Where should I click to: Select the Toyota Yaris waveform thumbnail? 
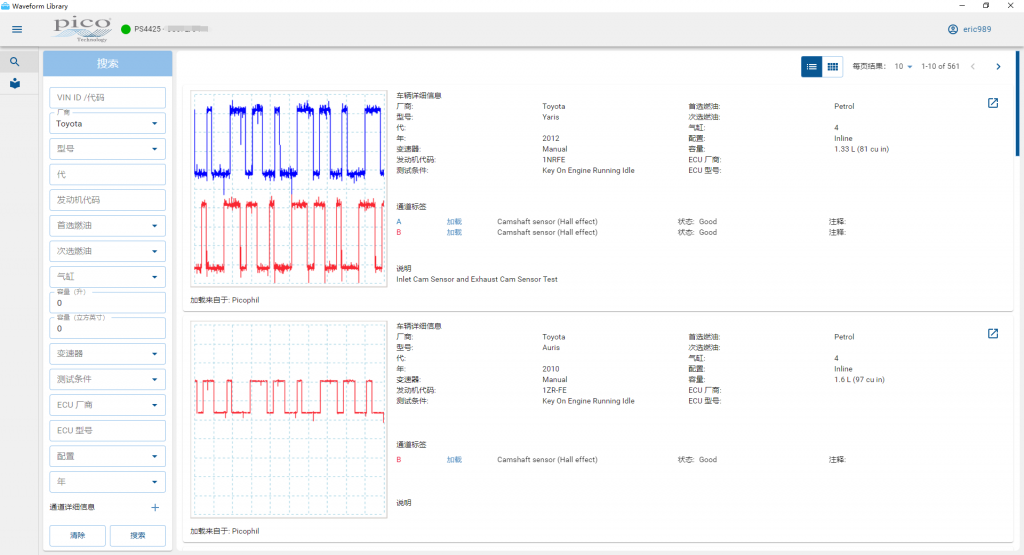pos(289,190)
